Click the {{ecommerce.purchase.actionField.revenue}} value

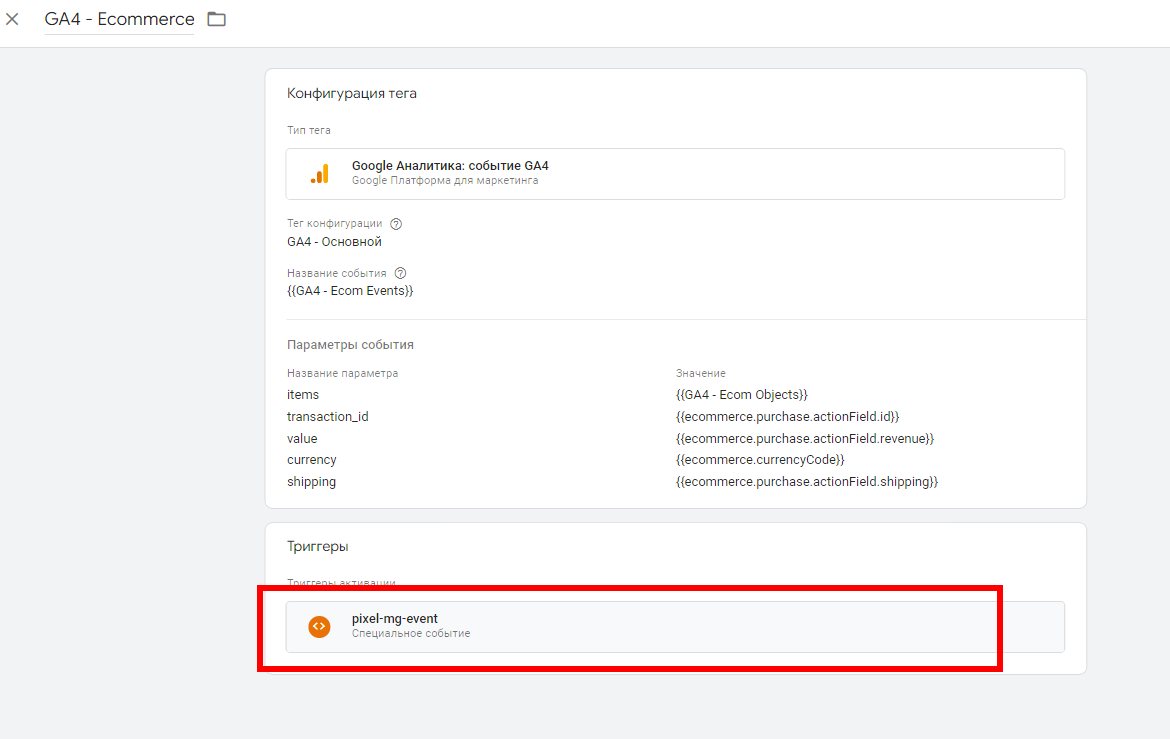pyautogui.click(x=804, y=439)
